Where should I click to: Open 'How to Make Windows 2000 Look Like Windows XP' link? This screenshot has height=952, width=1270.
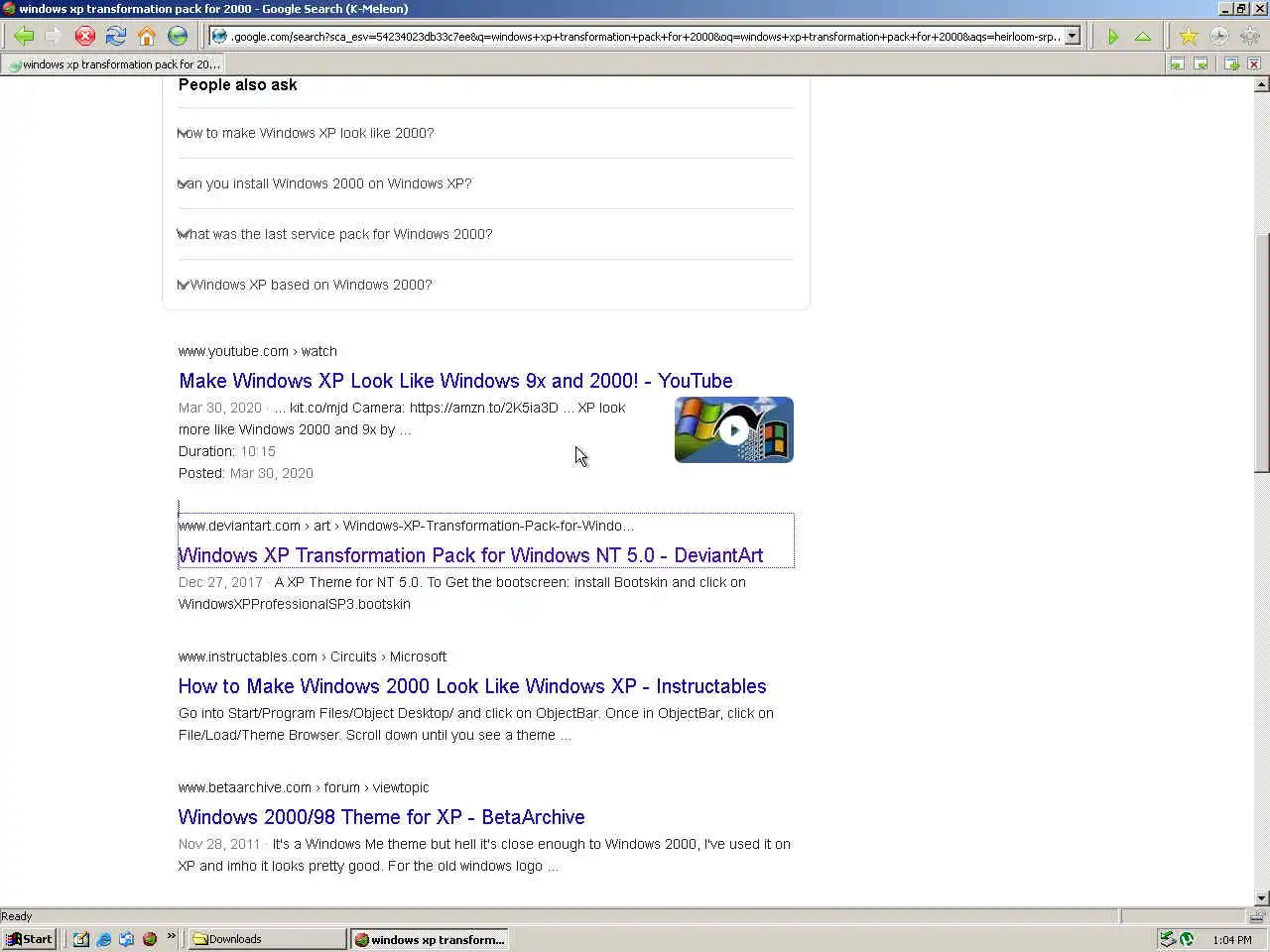(472, 686)
